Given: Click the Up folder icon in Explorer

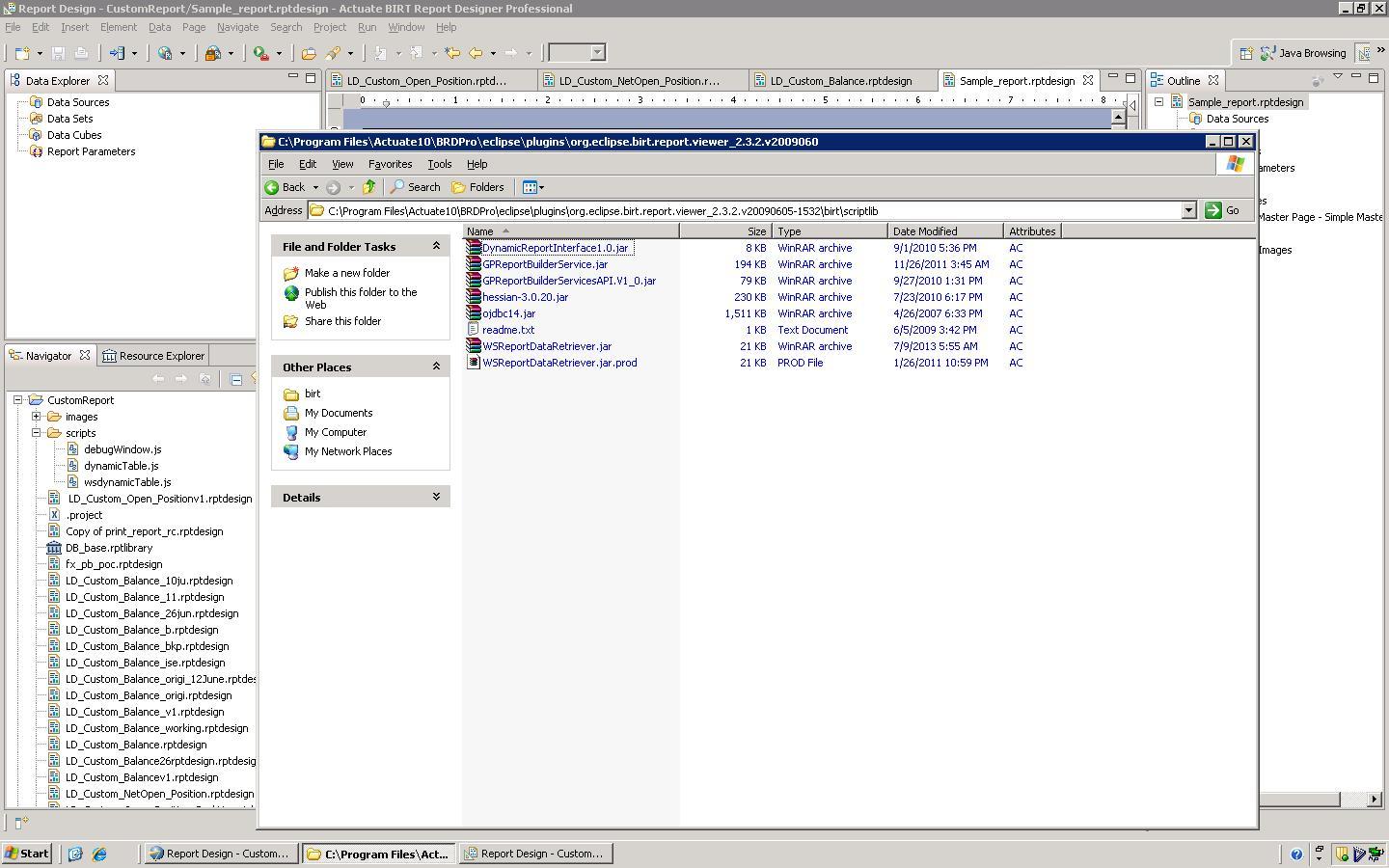Looking at the screenshot, I should (x=368, y=187).
